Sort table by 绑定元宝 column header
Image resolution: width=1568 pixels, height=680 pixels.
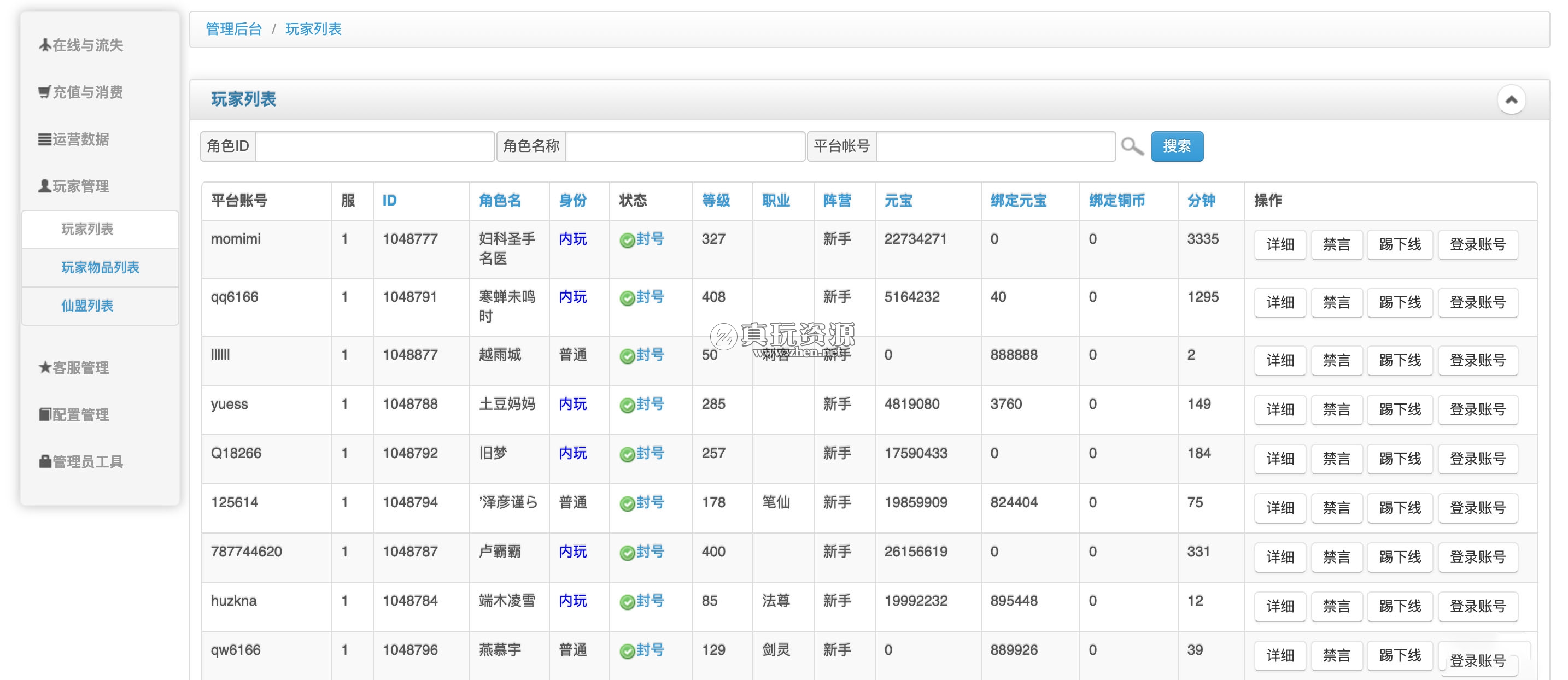coord(1019,200)
